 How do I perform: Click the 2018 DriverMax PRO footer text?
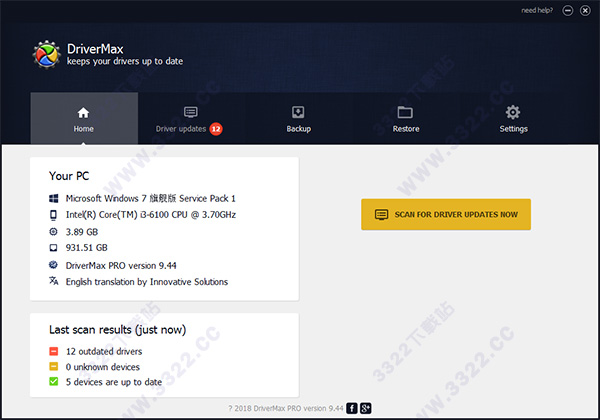(x=286, y=409)
